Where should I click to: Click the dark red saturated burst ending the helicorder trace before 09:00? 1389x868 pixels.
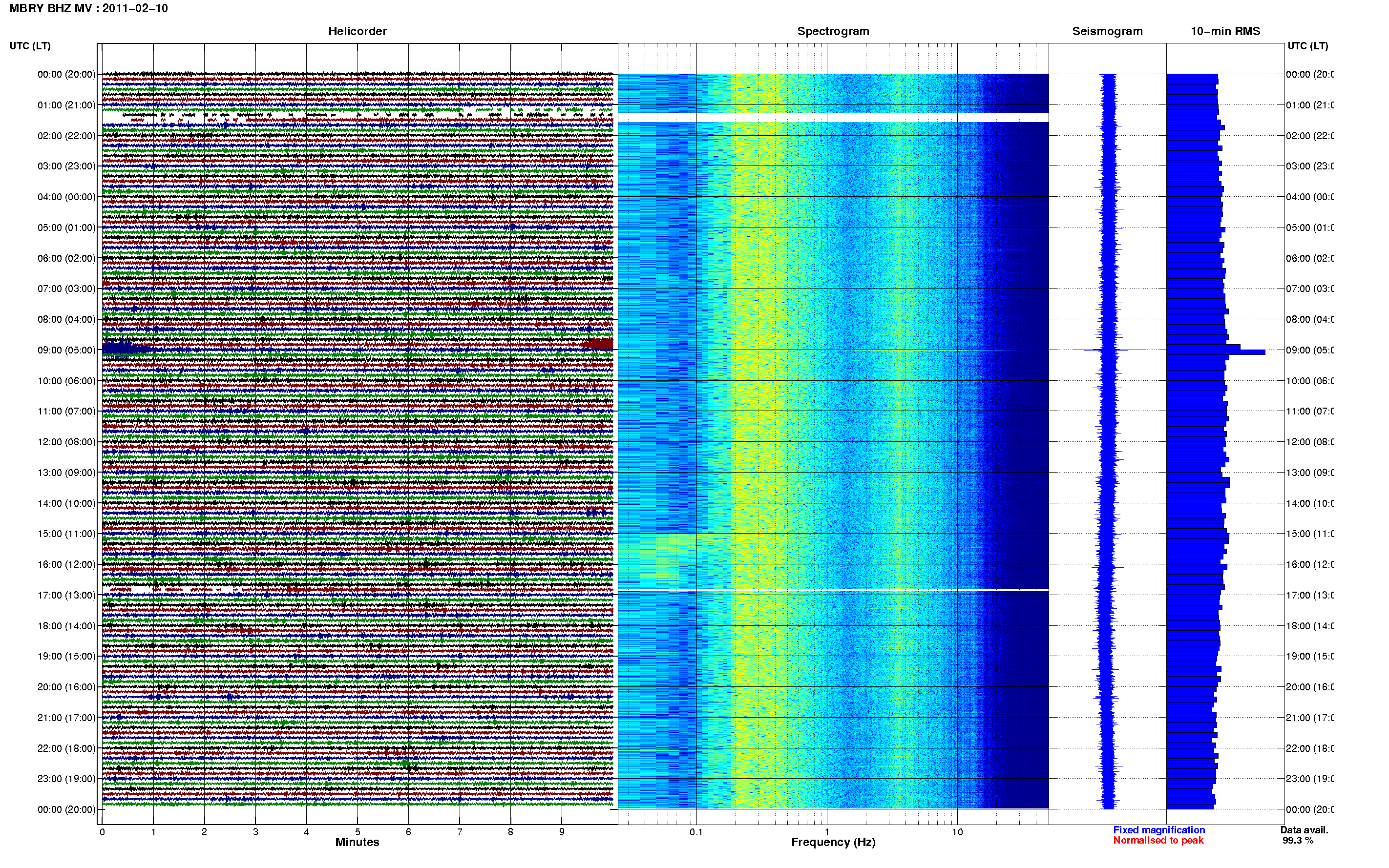[x=597, y=344]
